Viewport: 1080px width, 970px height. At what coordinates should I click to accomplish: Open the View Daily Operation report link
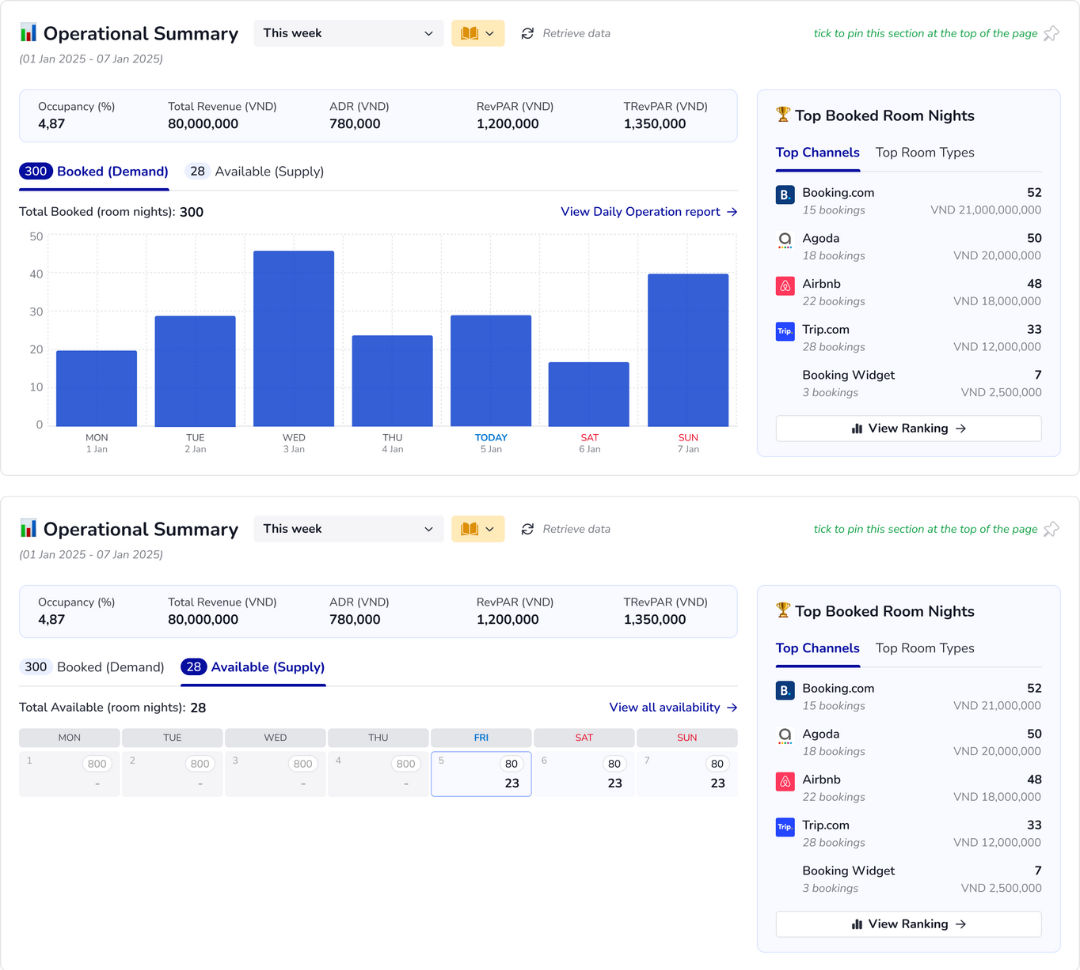pos(648,212)
